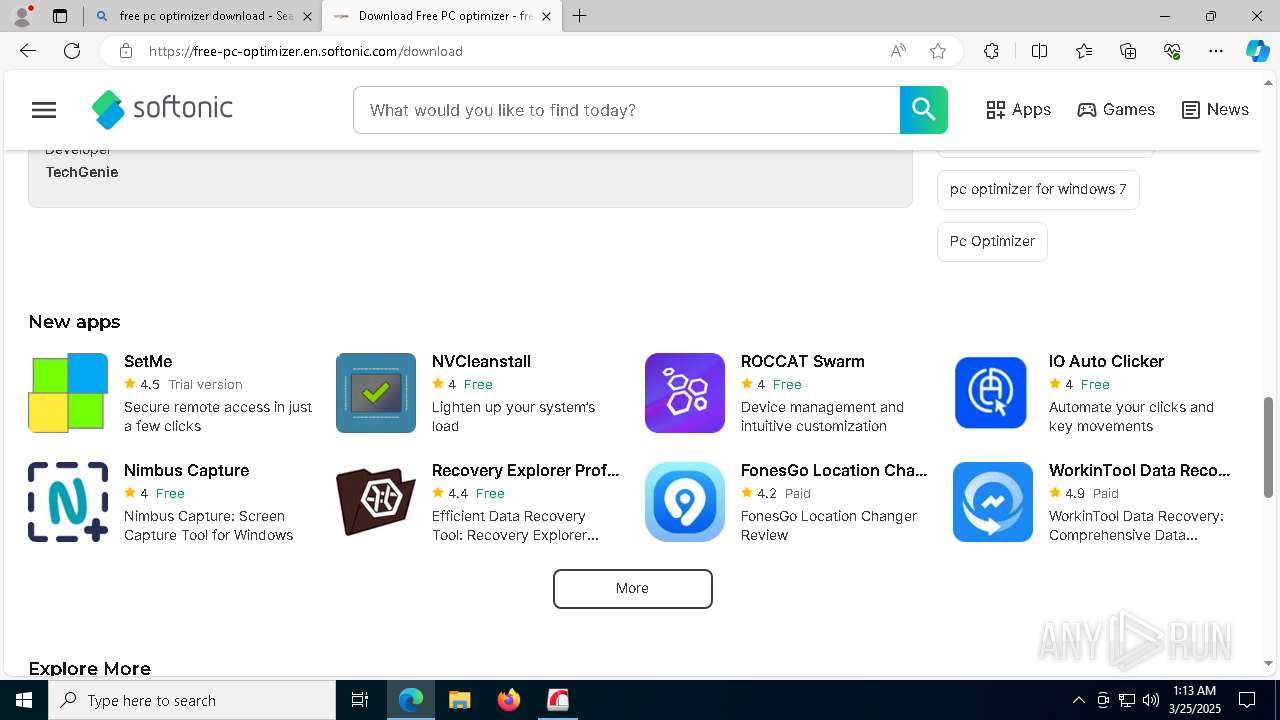Close the 'free pc optimizer download' tab

click(x=307, y=16)
